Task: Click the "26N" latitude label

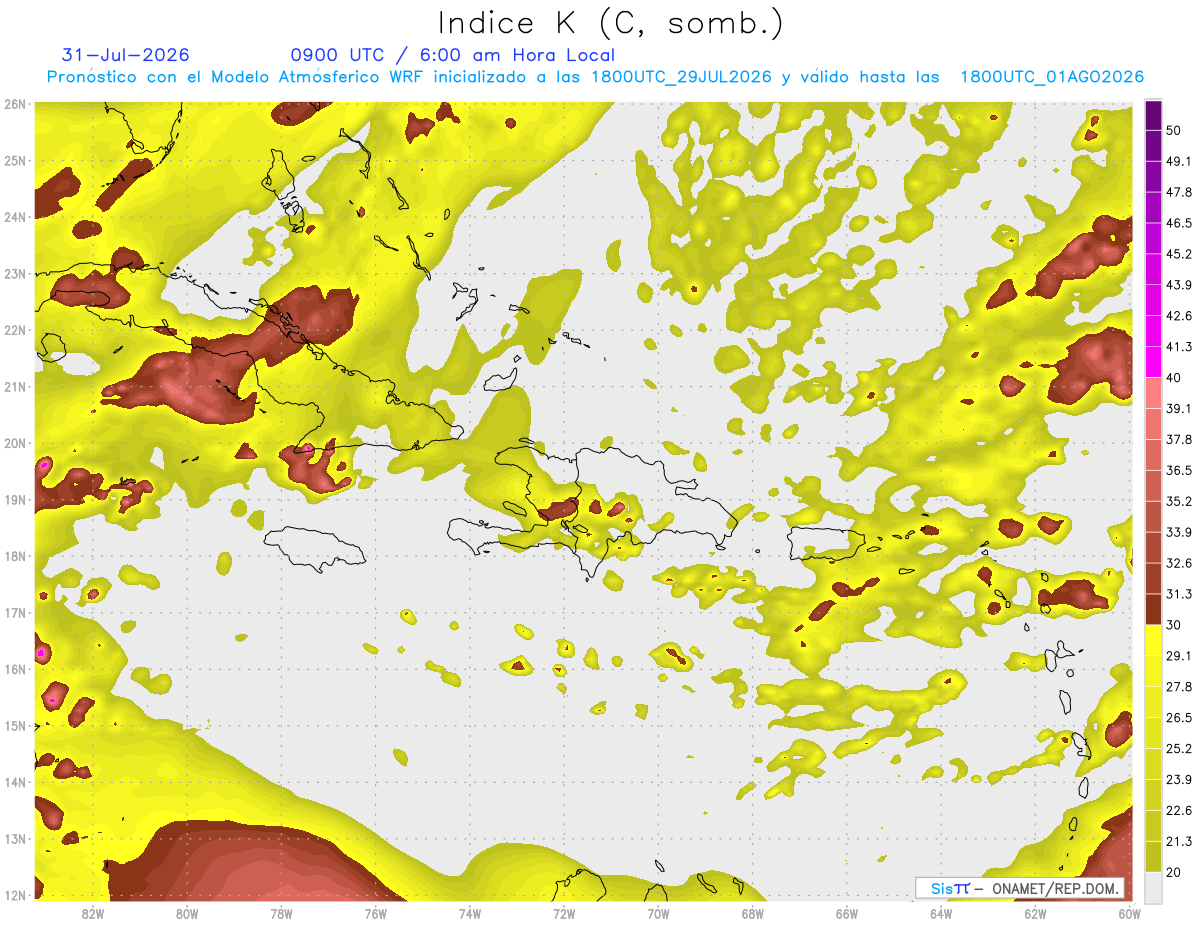Action: (15, 104)
